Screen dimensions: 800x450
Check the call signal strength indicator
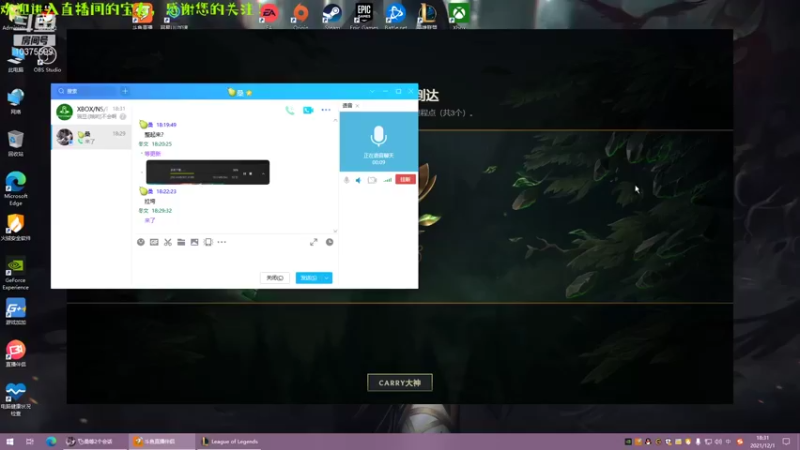pos(388,180)
